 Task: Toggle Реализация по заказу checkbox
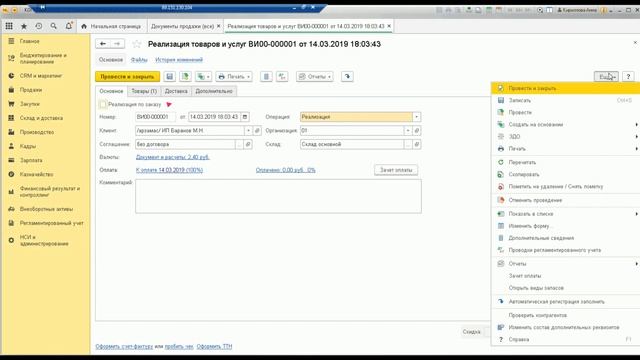point(103,104)
